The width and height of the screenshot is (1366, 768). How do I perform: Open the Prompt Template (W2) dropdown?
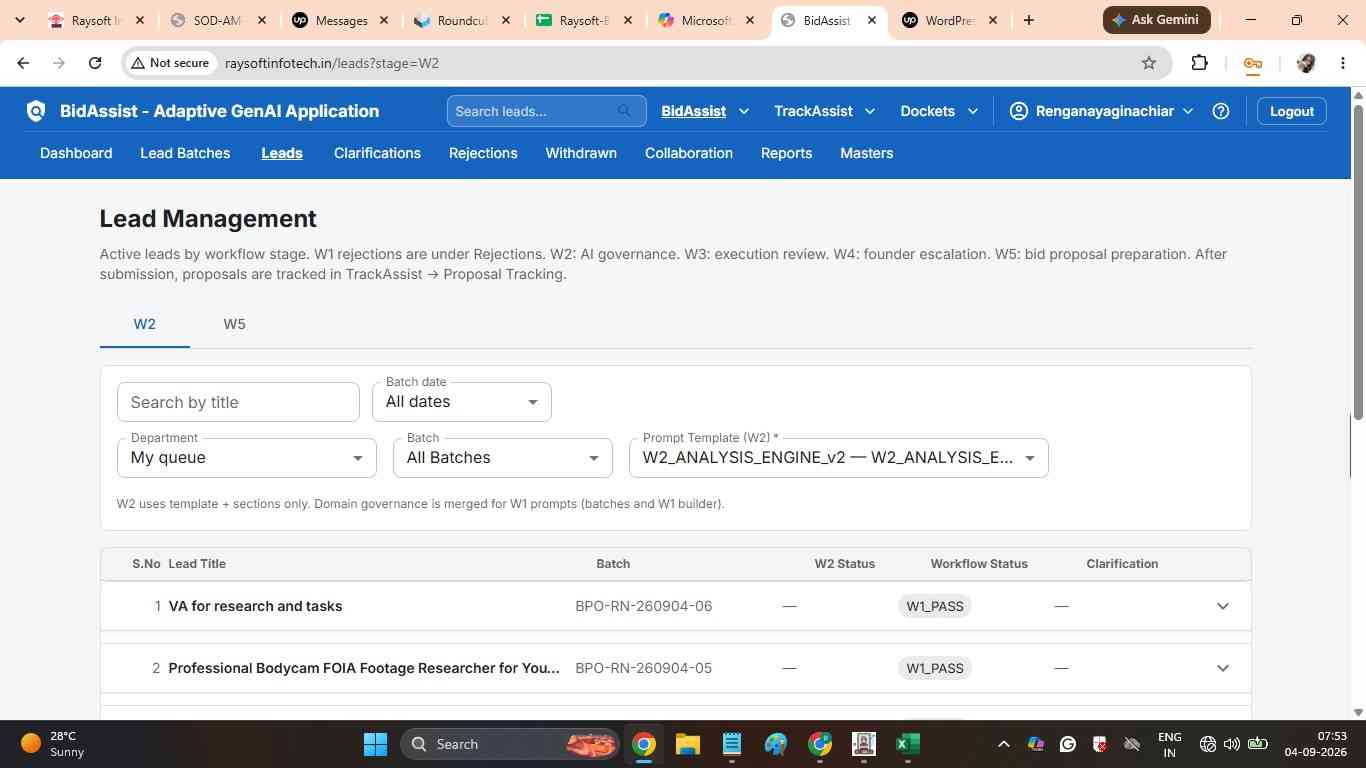[x=838, y=458]
